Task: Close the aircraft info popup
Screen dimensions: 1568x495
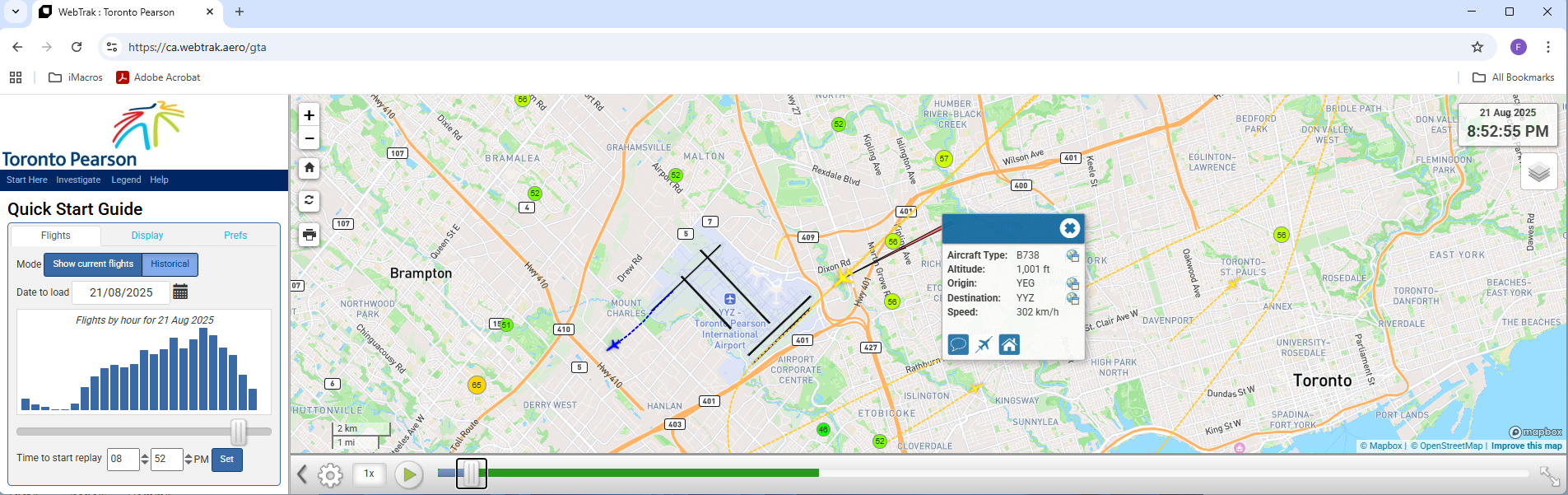Action: (x=1069, y=228)
